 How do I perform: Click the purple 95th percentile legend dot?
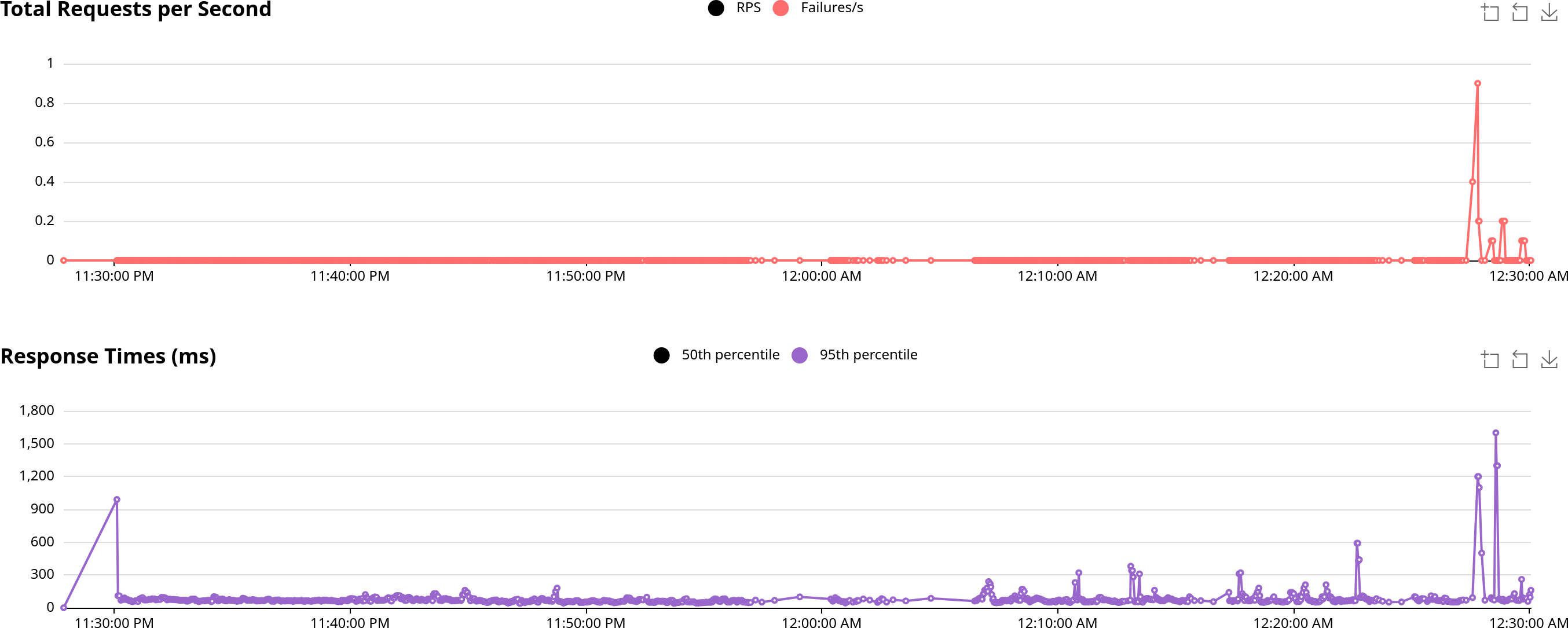click(x=799, y=355)
